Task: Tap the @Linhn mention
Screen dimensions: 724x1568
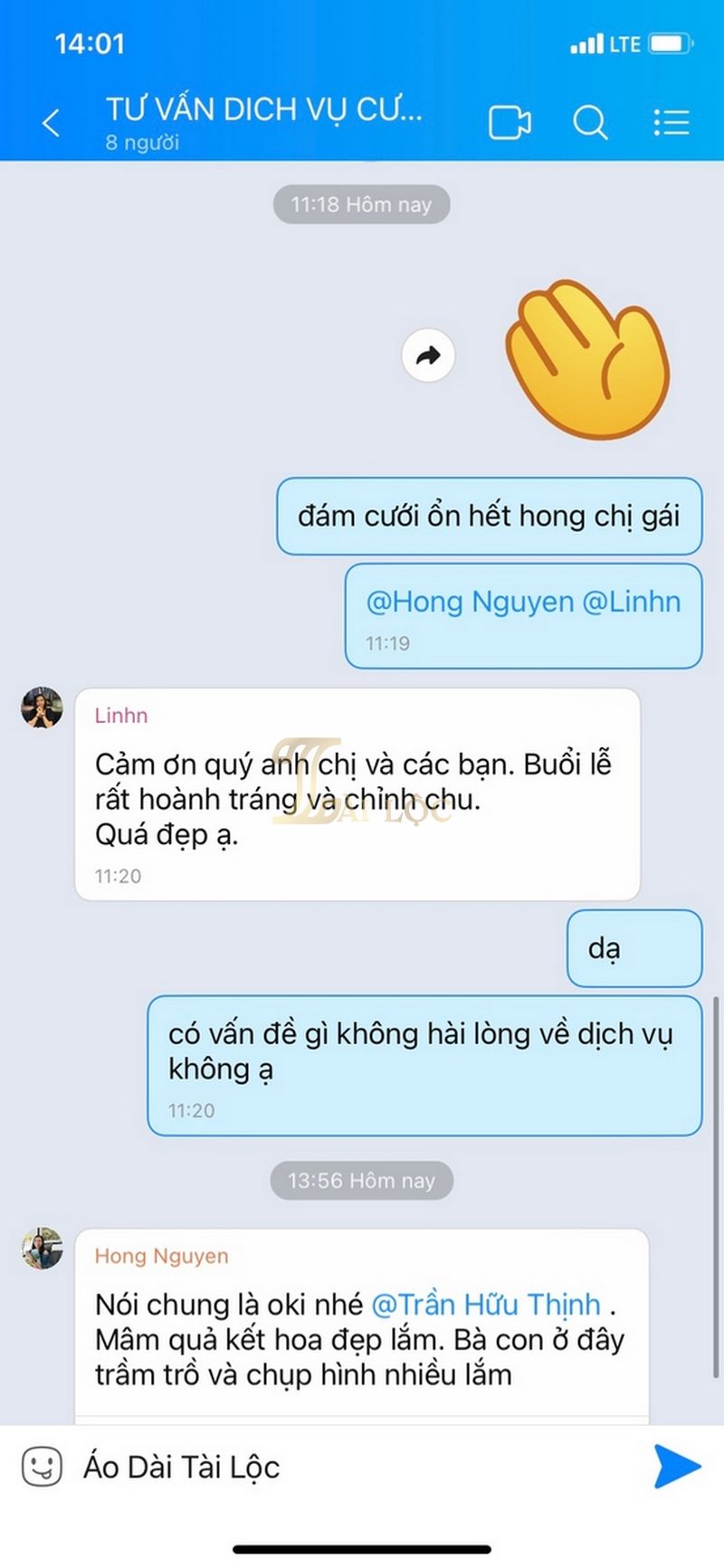Action: [x=631, y=602]
